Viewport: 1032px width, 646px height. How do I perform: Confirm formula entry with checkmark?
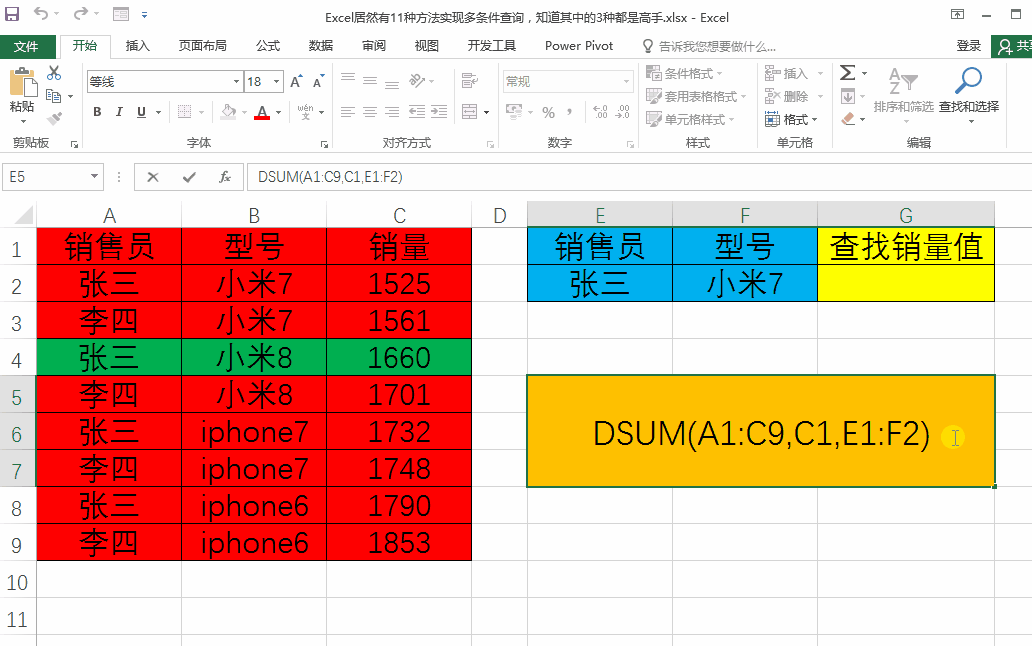point(190,177)
